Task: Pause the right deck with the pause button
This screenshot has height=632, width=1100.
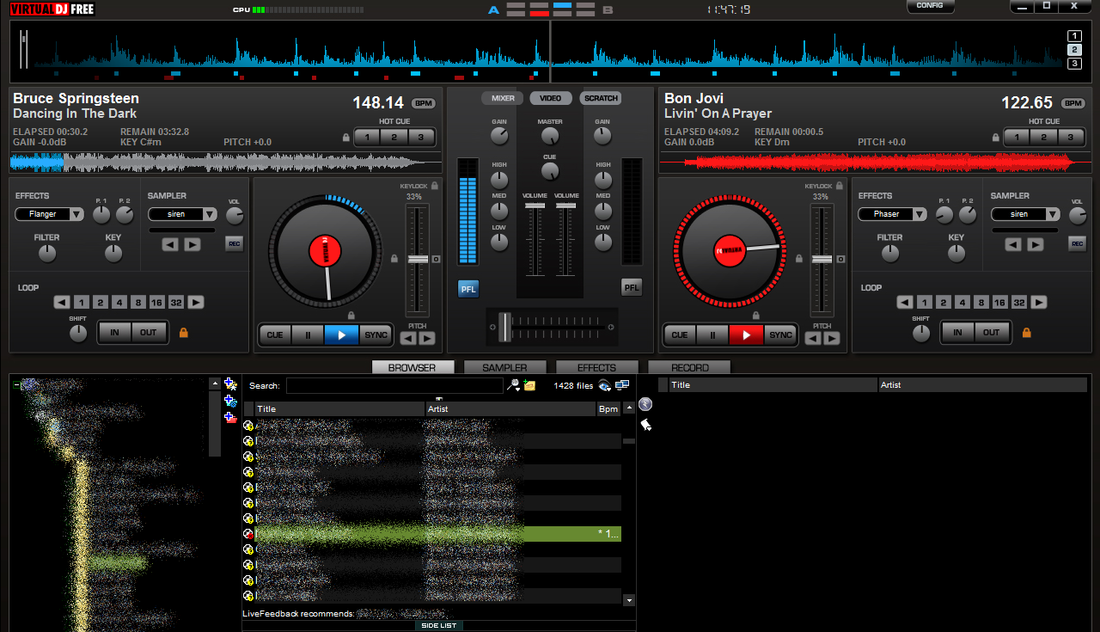Action: [x=713, y=335]
